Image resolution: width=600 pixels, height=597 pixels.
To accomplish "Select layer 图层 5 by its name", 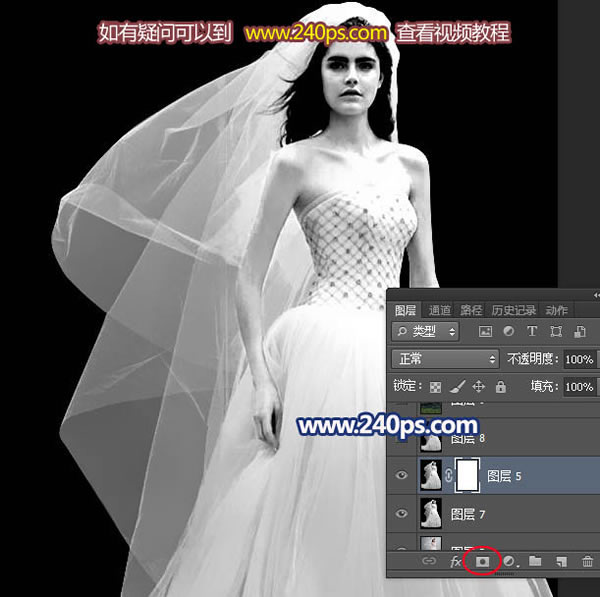I will click(504, 476).
